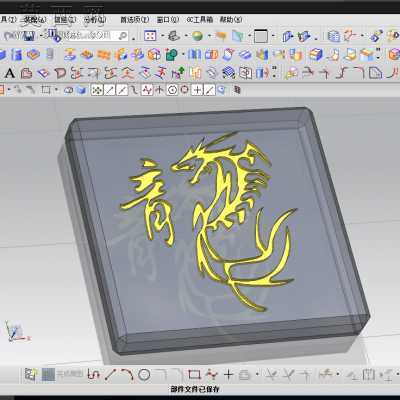Open dropdown arrow beside gray background swatch
The height and width of the screenshot is (400, 400).
[x=273, y=36]
